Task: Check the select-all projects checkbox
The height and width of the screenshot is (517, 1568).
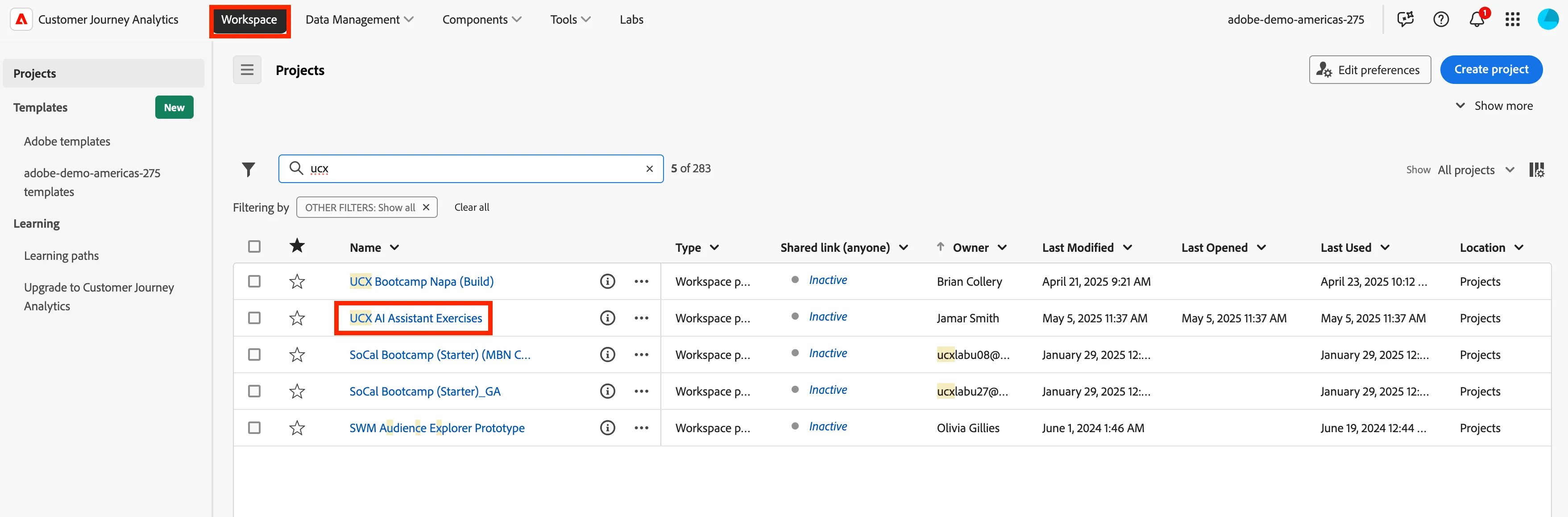Action: coord(254,246)
